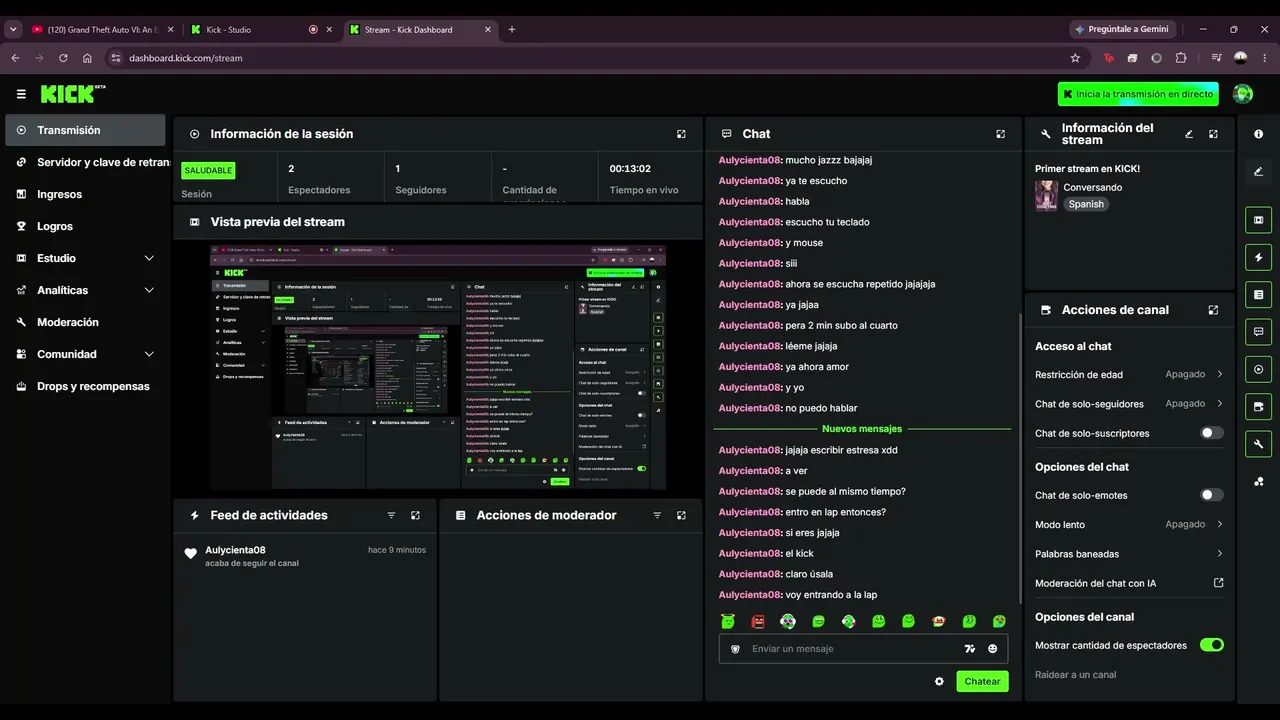This screenshot has width=1280, height=720.
Task: Open Logros in the sidebar
Action: [85, 226]
